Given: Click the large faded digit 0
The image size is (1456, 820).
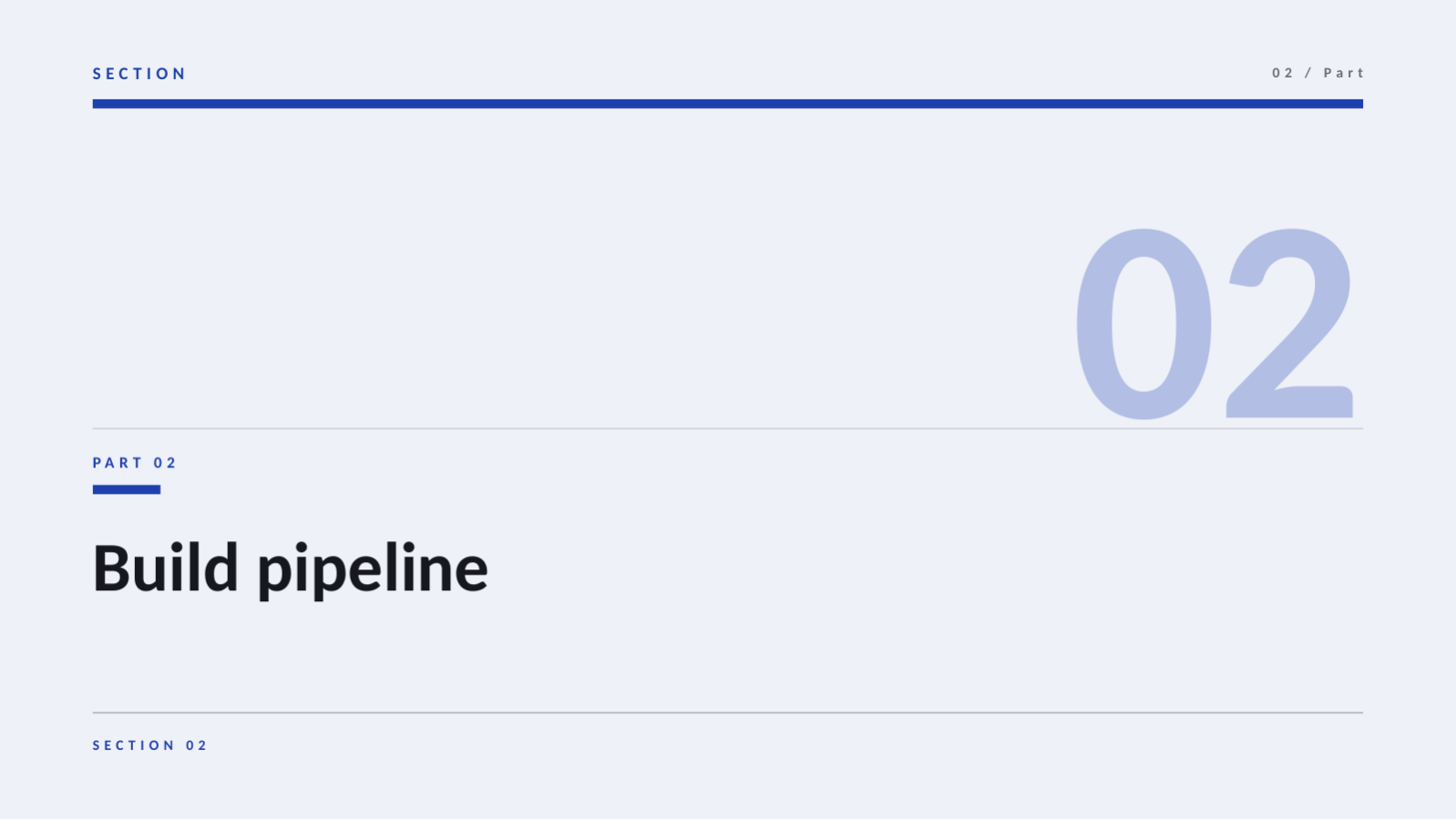Looking at the screenshot, I should click(x=1143, y=324).
